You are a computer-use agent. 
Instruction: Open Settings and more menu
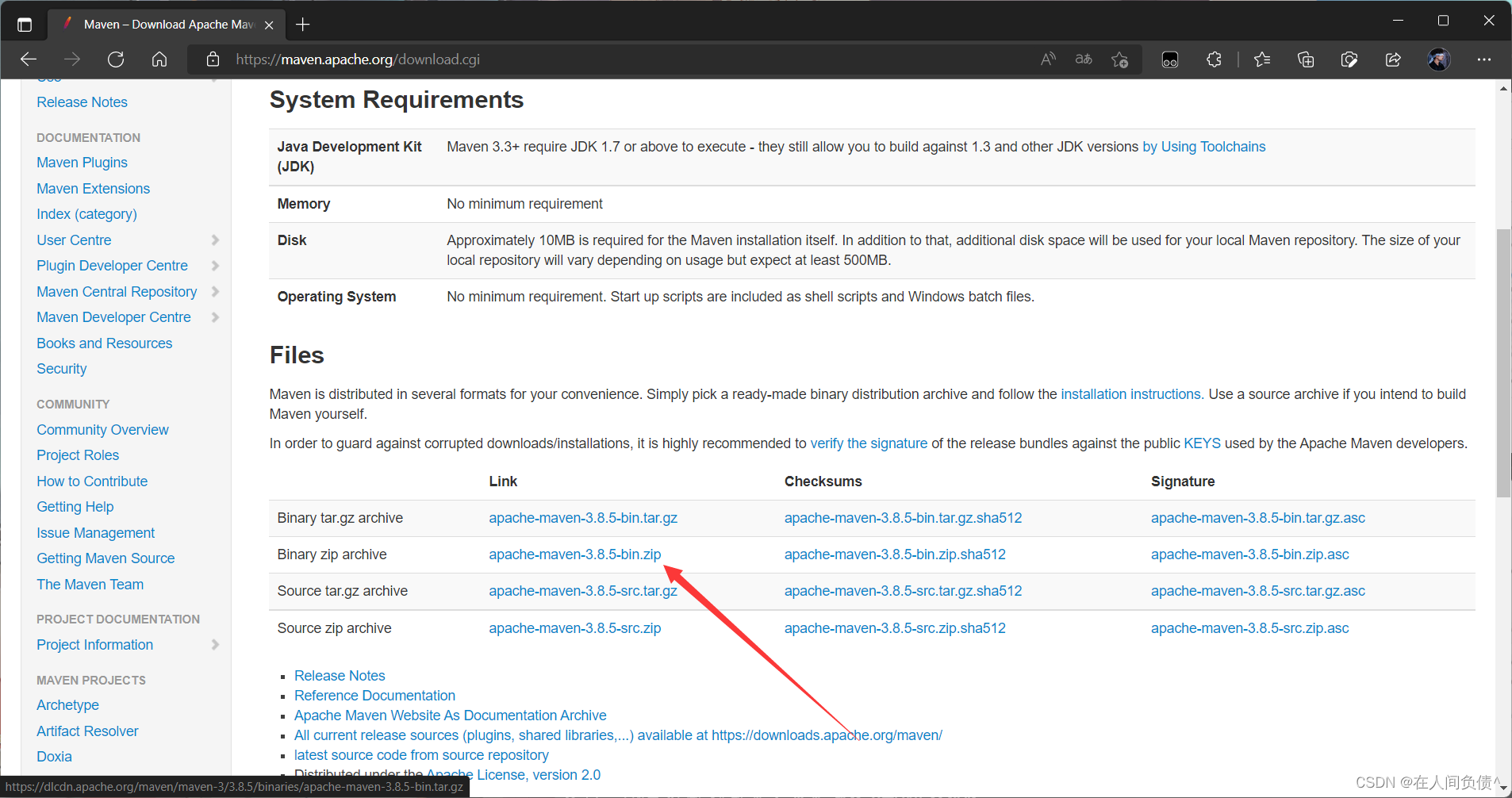tap(1484, 59)
